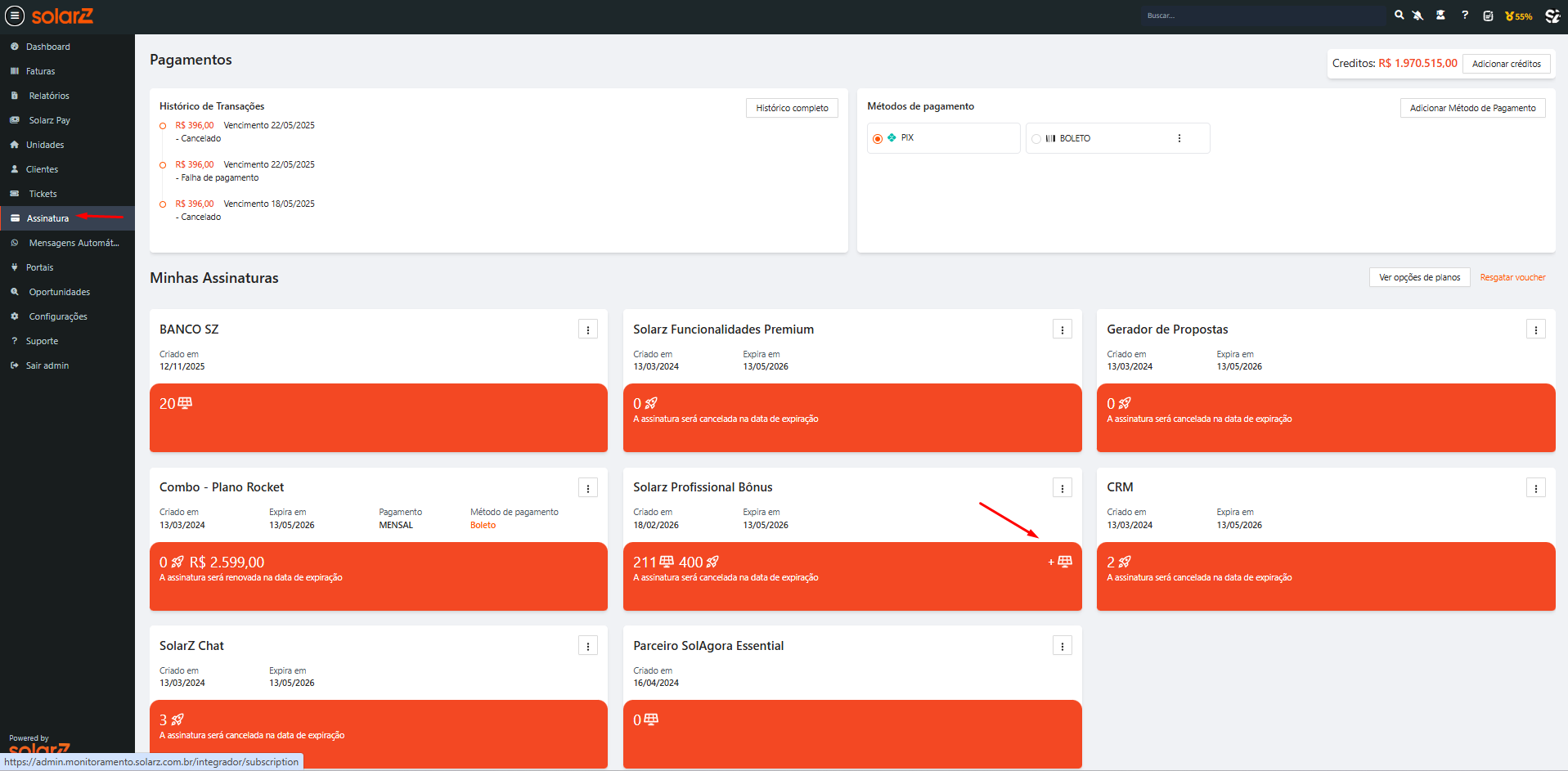
Task: Click the 55% medal progress indicator
Action: (1519, 16)
